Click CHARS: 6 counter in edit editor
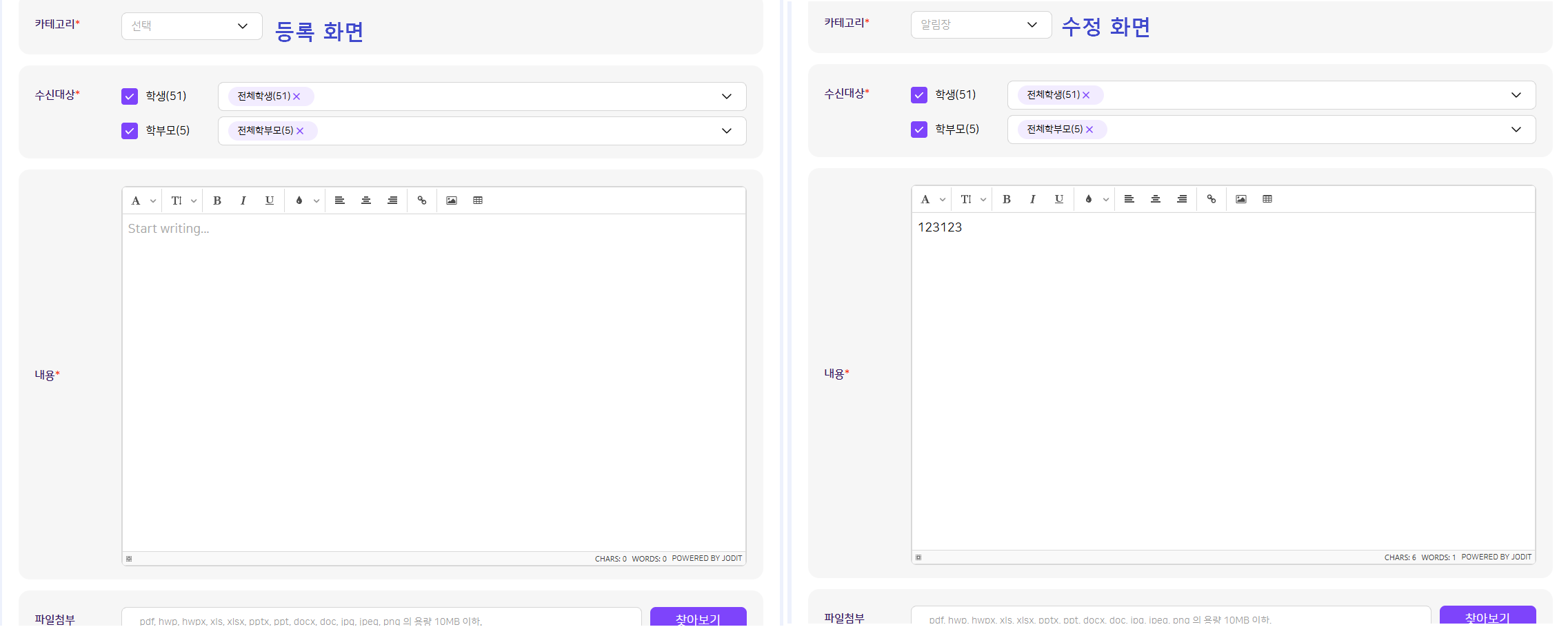1568x627 pixels. pos(1400,557)
